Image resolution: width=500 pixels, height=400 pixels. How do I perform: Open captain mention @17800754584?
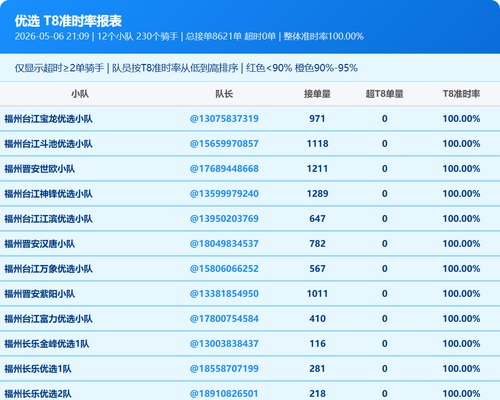(x=224, y=319)
